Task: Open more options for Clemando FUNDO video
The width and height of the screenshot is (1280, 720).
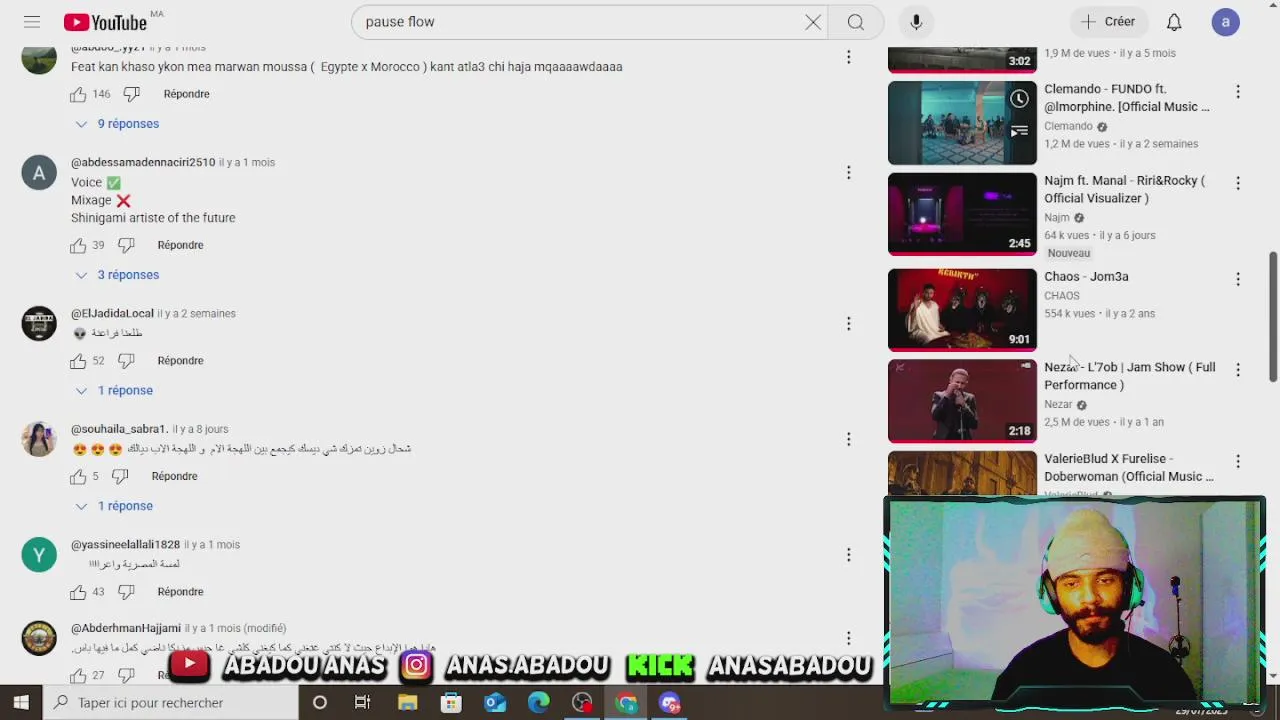Action: pos(1238,92)
